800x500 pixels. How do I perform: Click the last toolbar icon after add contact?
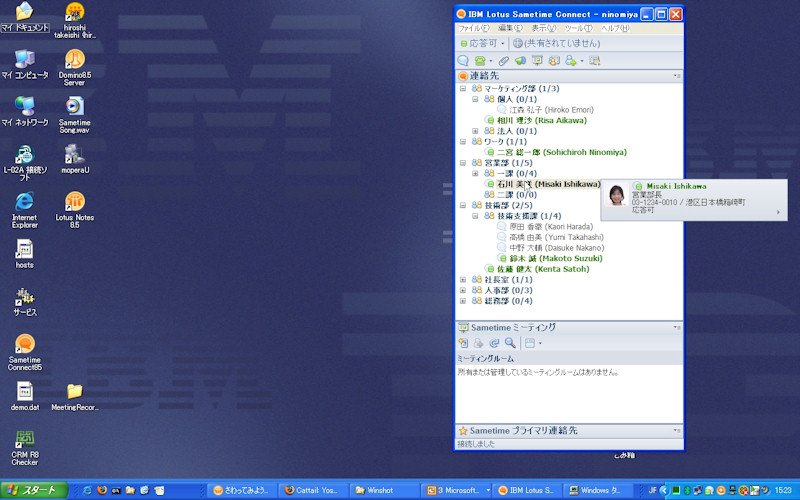594,61
